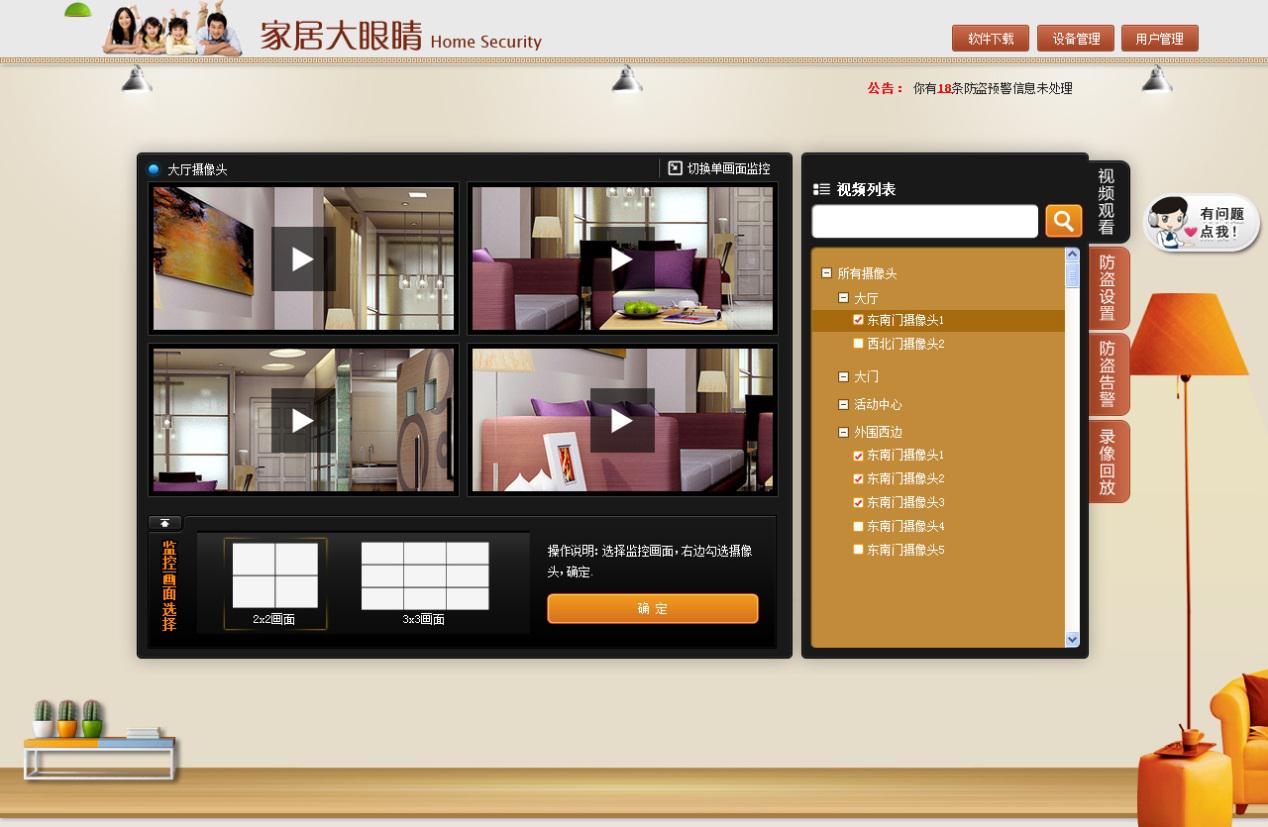Screen dimensions: 1268x827
Task: Choose the 3x3 screen layout icon
Action: [424, 576]
